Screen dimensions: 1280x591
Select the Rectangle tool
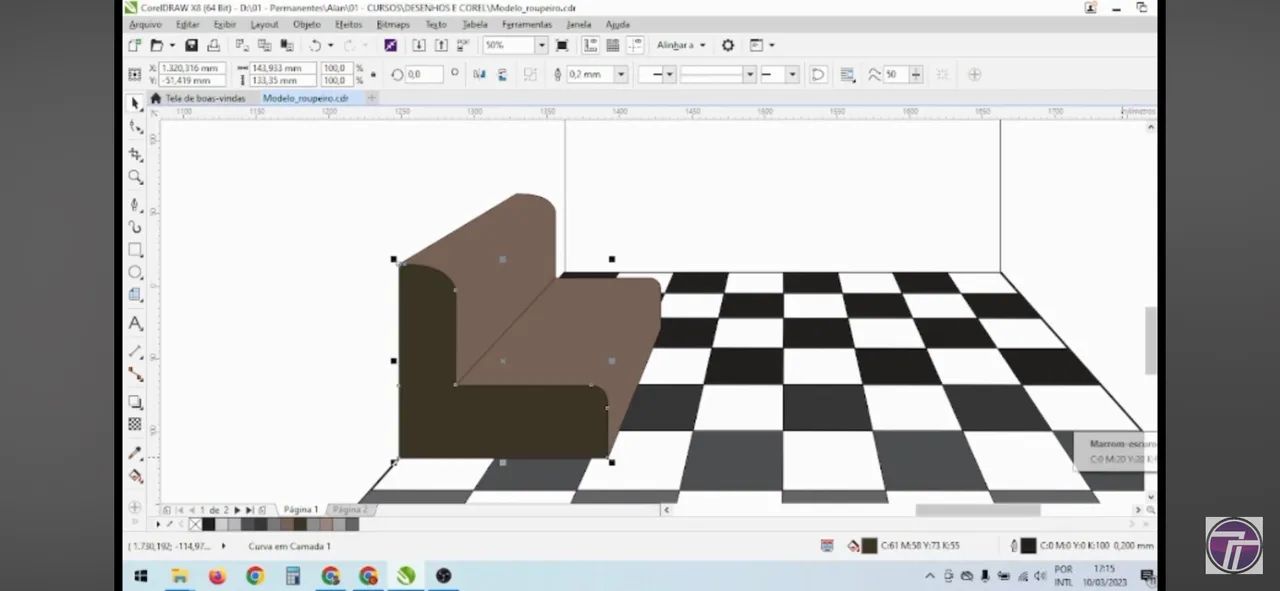(135, 250)
